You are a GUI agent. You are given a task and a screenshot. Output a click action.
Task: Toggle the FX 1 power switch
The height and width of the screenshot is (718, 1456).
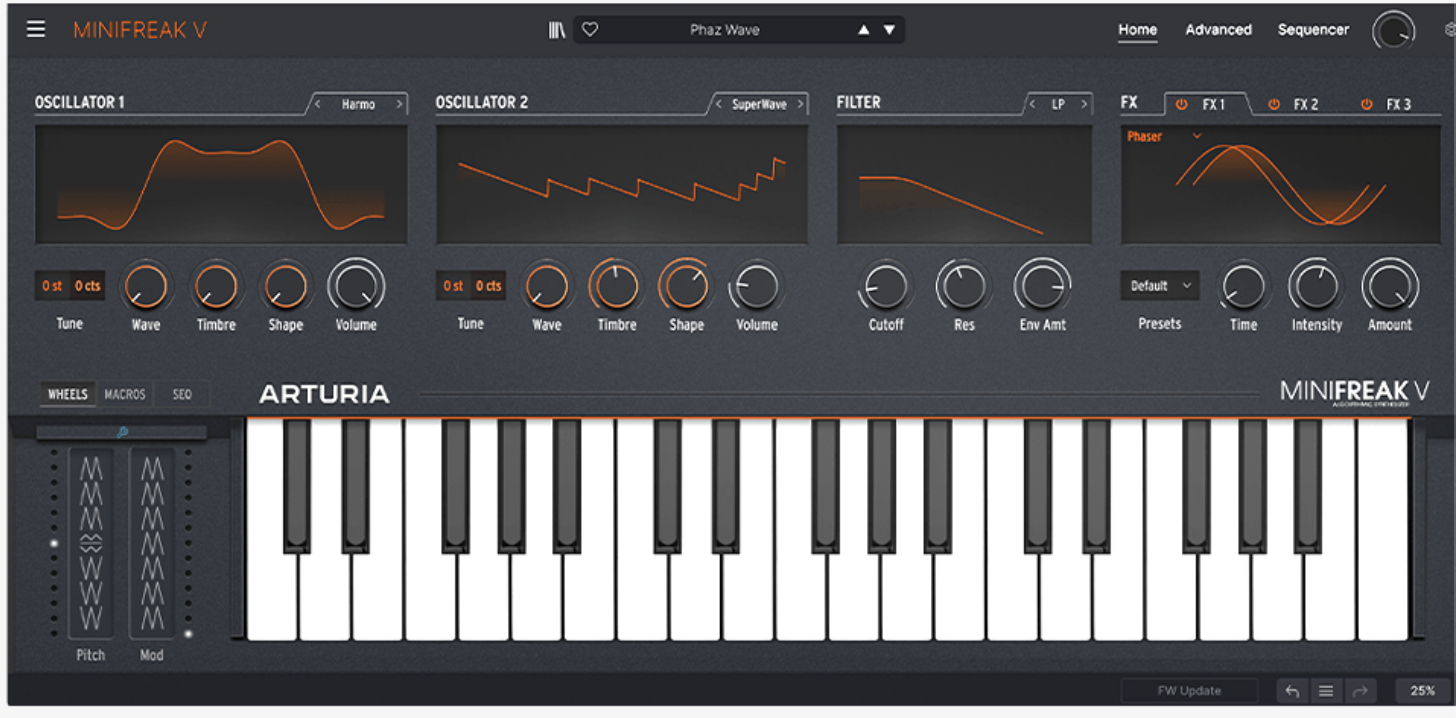pyautogui.click(x=1181, y=102)
